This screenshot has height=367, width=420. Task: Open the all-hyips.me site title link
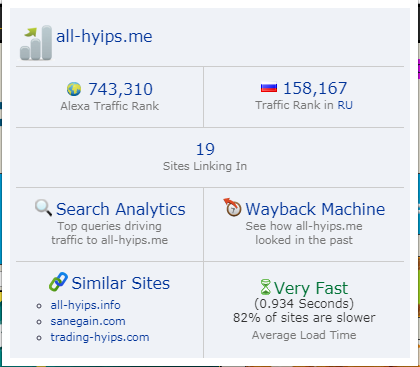(x=104, y=36)
